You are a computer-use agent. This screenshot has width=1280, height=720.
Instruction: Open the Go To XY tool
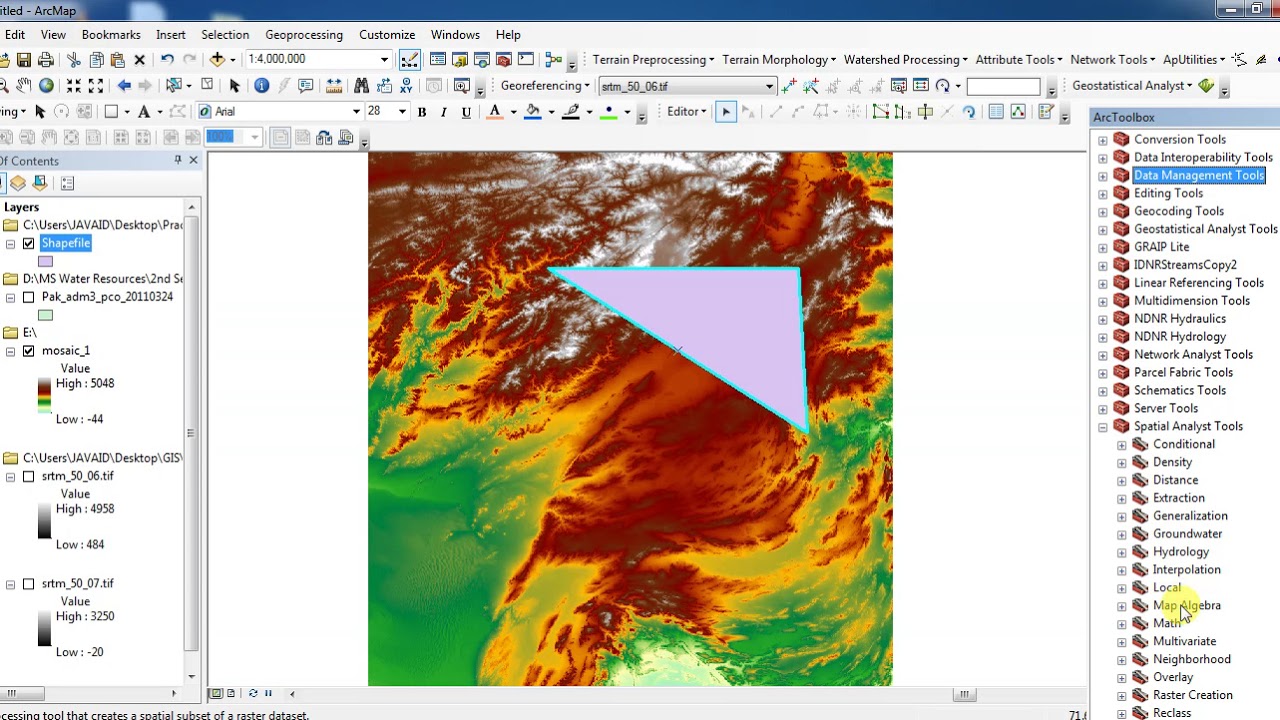point(406,85)
